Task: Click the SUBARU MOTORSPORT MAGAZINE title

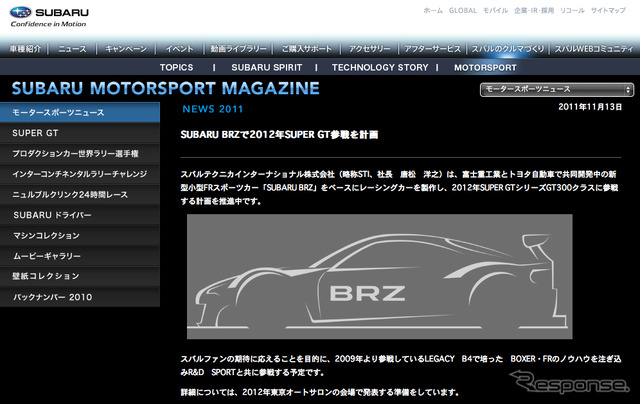Action: (x=165, y=89)
